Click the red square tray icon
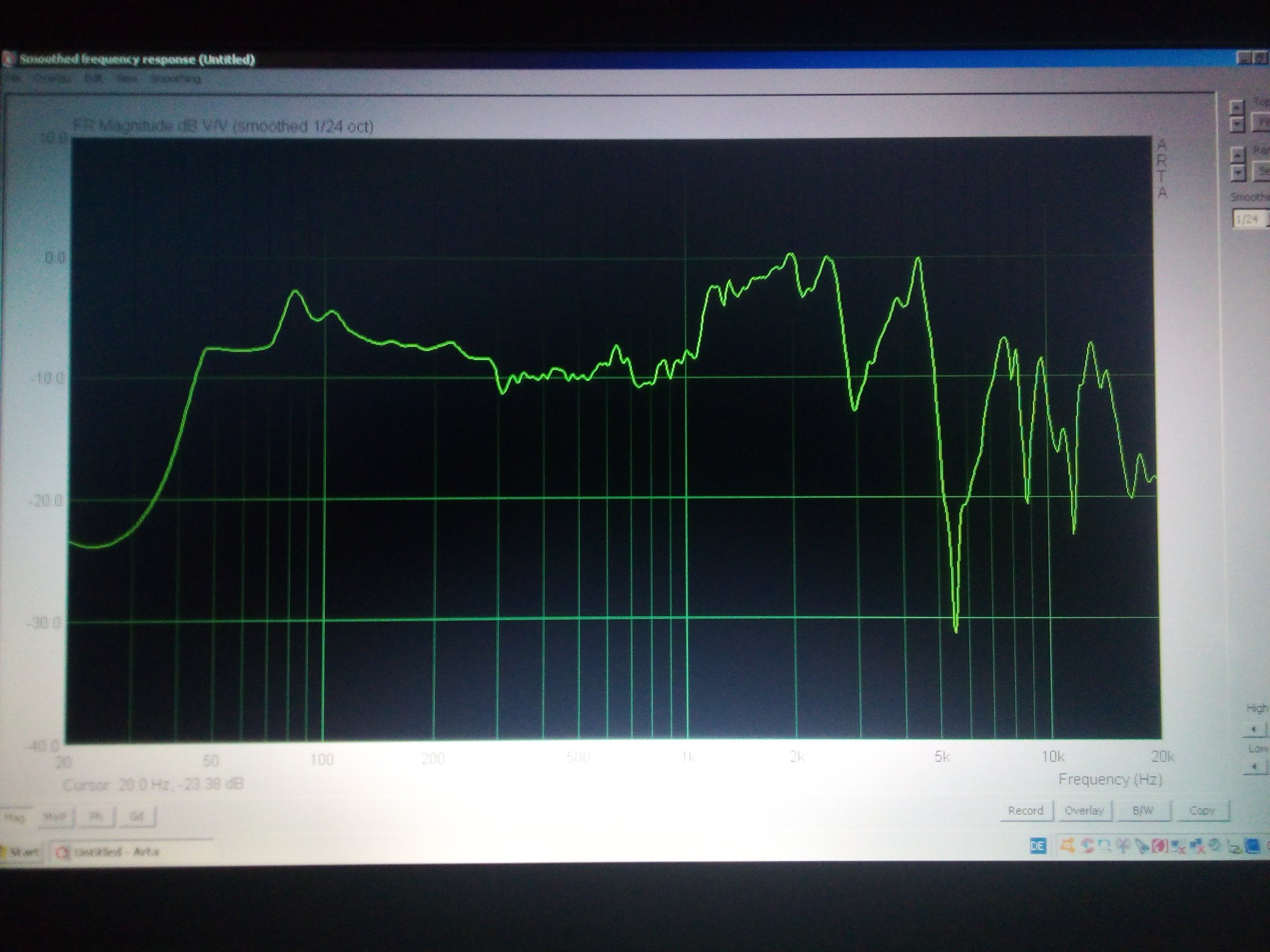 (x=1159, y=845)
